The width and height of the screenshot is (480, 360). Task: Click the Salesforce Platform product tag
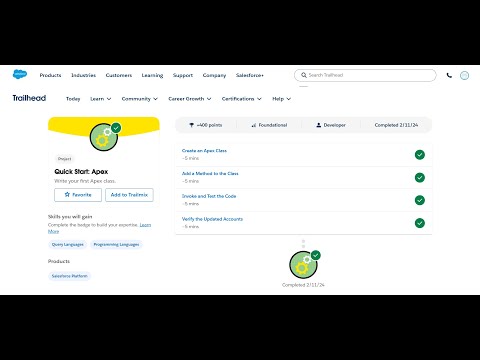pos(69,276)
